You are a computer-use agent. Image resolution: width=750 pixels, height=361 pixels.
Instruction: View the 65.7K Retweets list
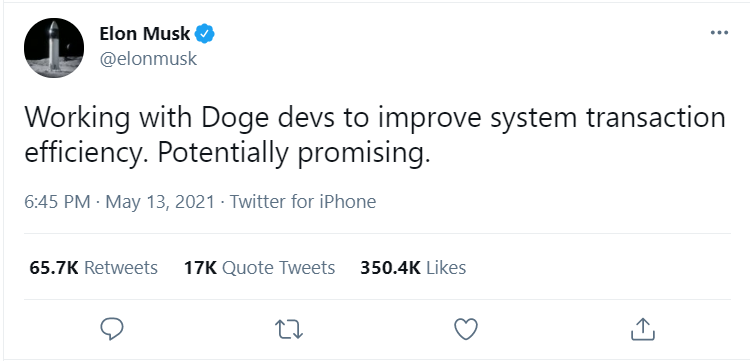click(93, 268)
